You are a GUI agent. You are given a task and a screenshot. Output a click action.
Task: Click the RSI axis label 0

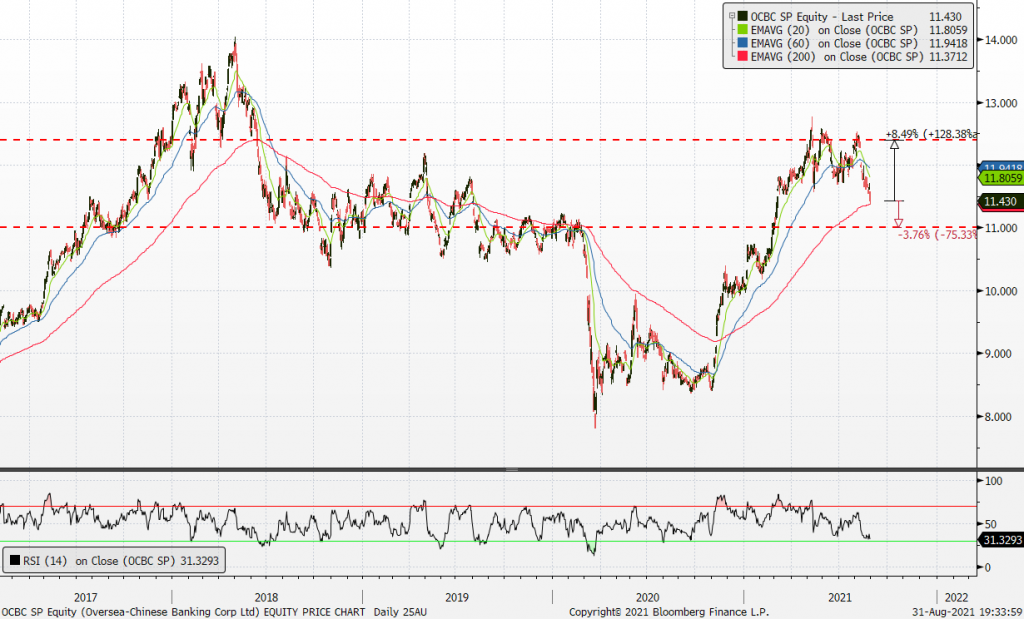(987, 567)
